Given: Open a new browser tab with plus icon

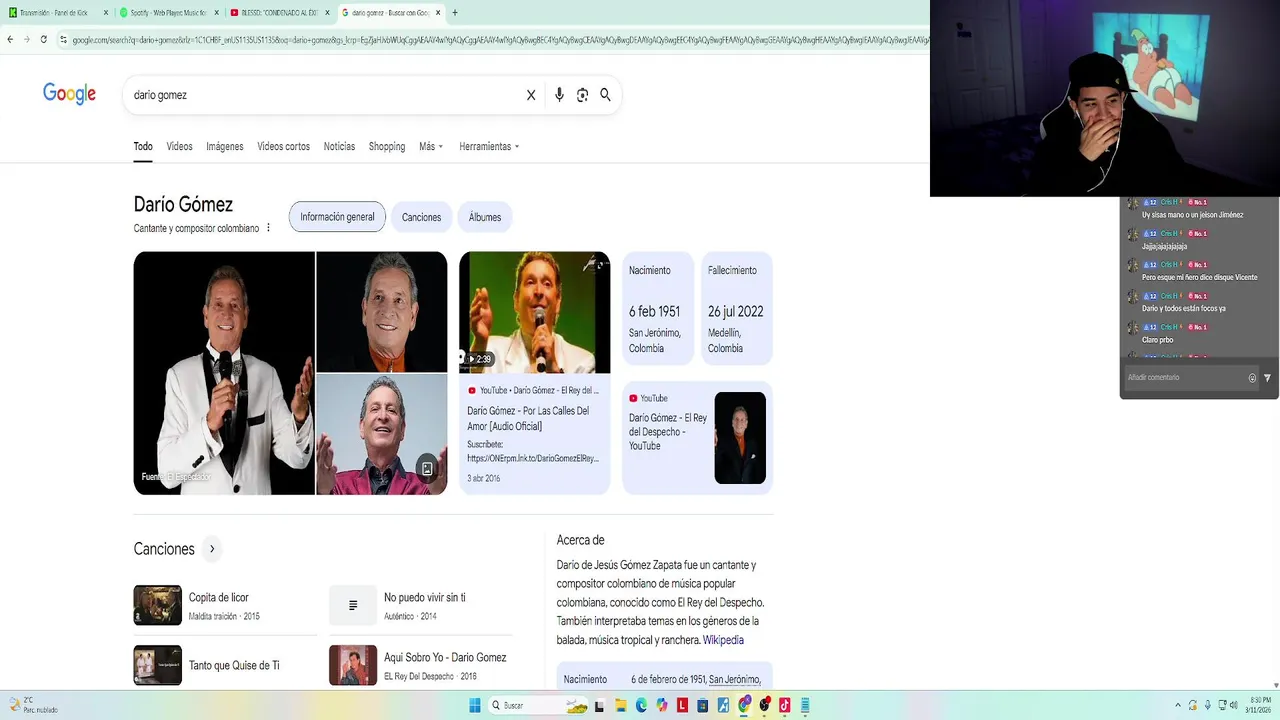Looking at the screenshot, I should point(455,13).
